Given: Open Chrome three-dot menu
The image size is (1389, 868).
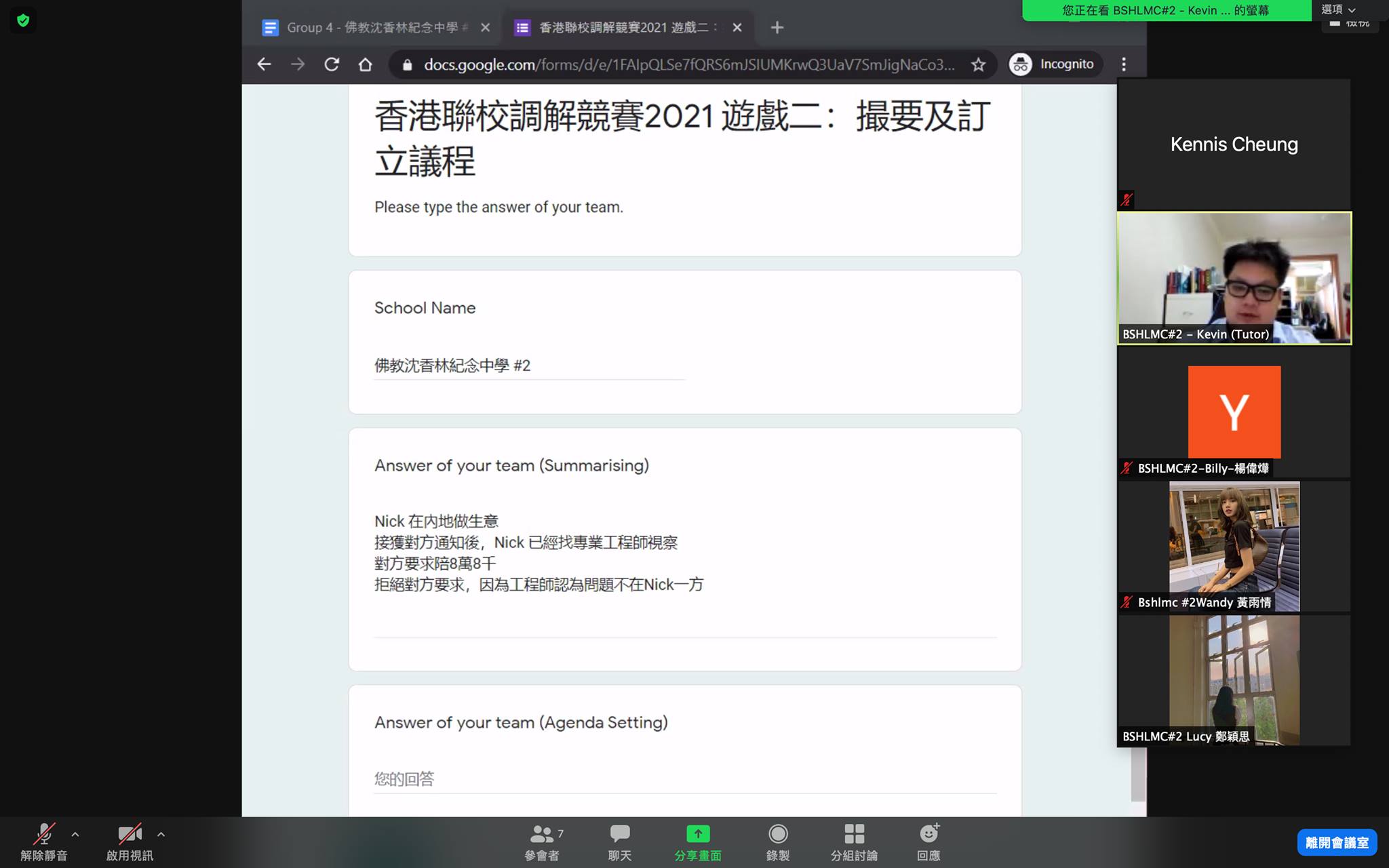Looking at the screenshot, I should click(1124, 64).
